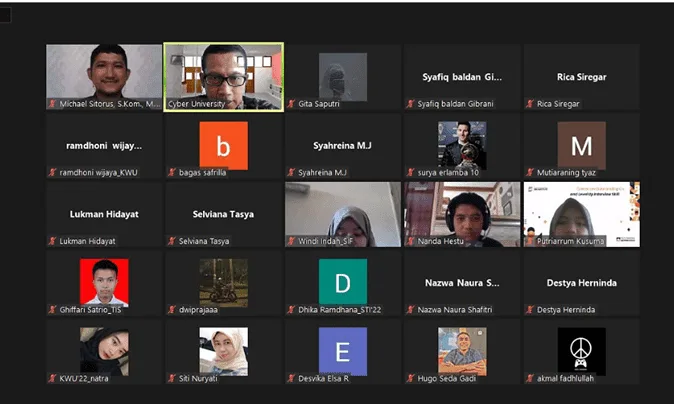
Task: Click 'Hugo Seda Gadi' name label
Action: click(x=447, y=378)
